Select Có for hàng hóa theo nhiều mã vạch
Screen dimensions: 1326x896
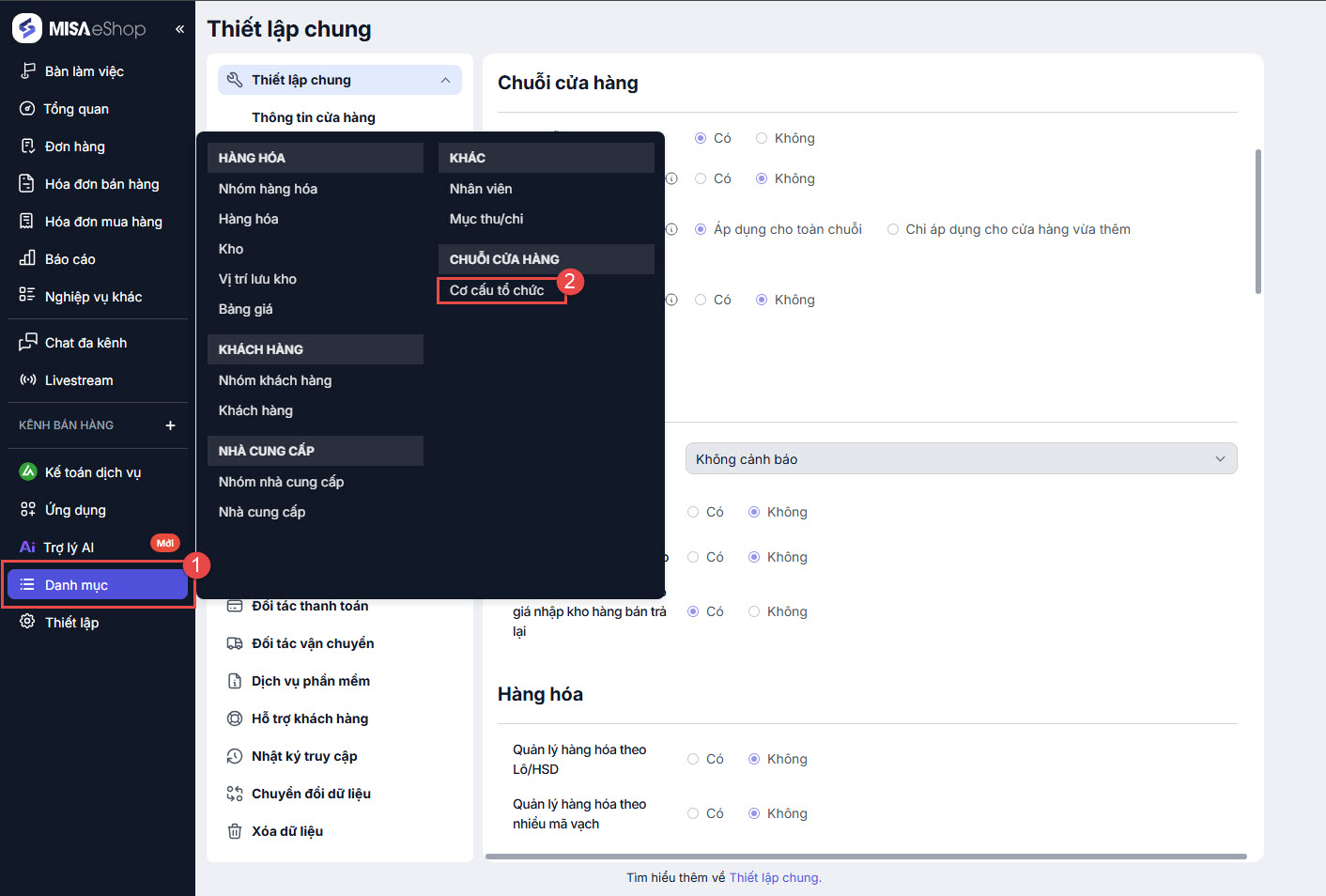[x=693, y=813]
